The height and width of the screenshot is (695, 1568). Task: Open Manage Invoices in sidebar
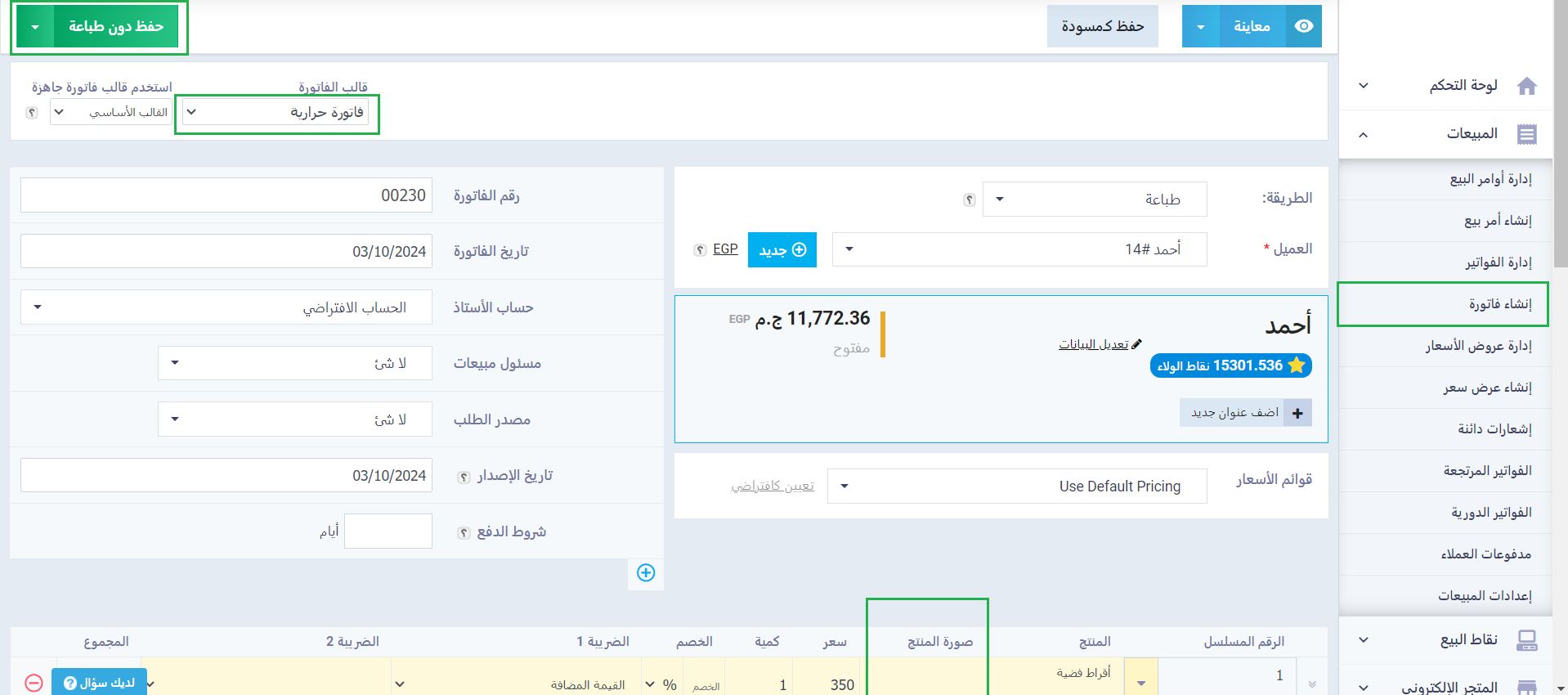point(1498,262)
